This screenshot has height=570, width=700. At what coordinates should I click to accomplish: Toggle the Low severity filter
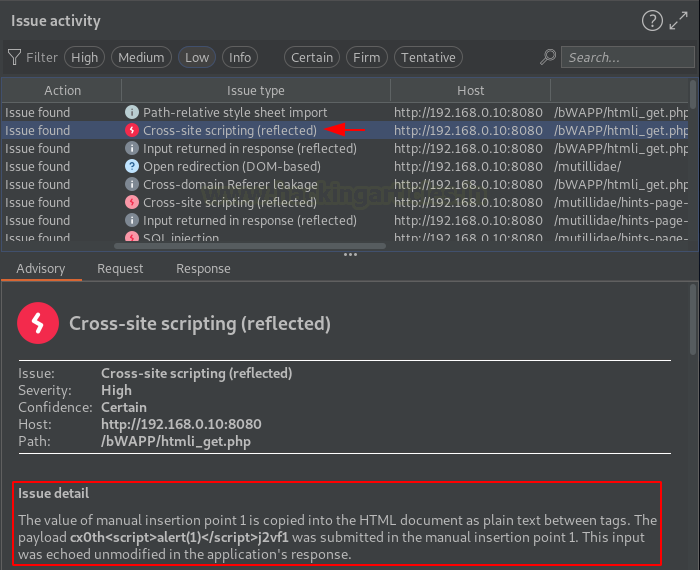pyautogui.click(x=197, y=57)
